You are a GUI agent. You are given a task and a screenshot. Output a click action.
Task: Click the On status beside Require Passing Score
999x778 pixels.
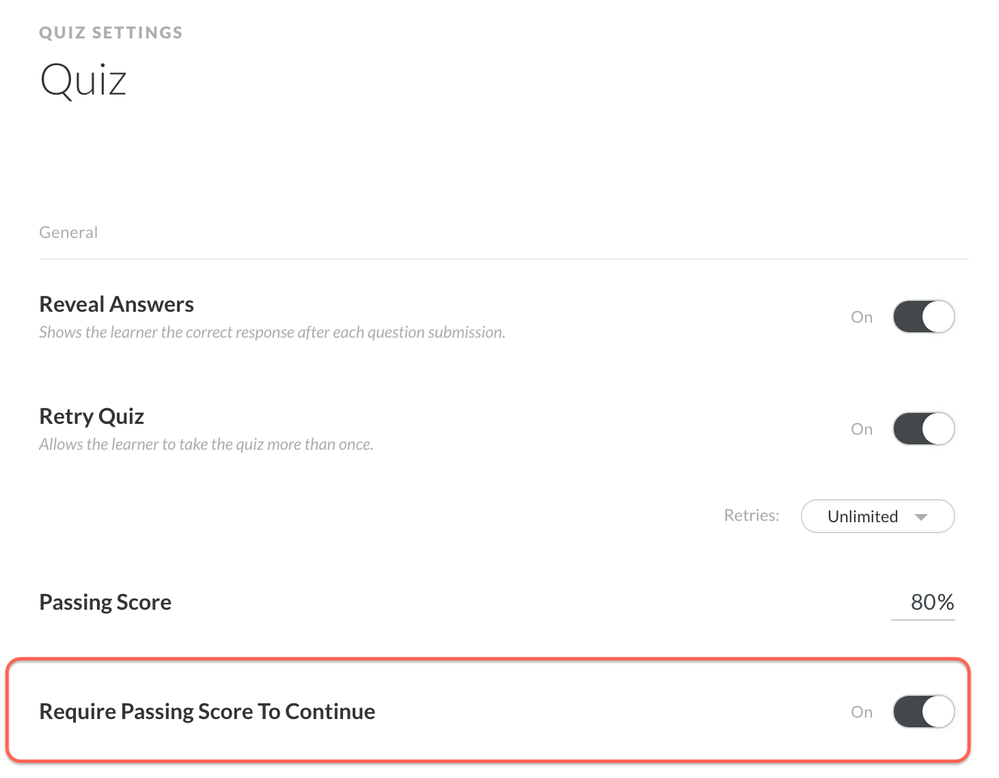pyautogui.click(x=861, y=712)
